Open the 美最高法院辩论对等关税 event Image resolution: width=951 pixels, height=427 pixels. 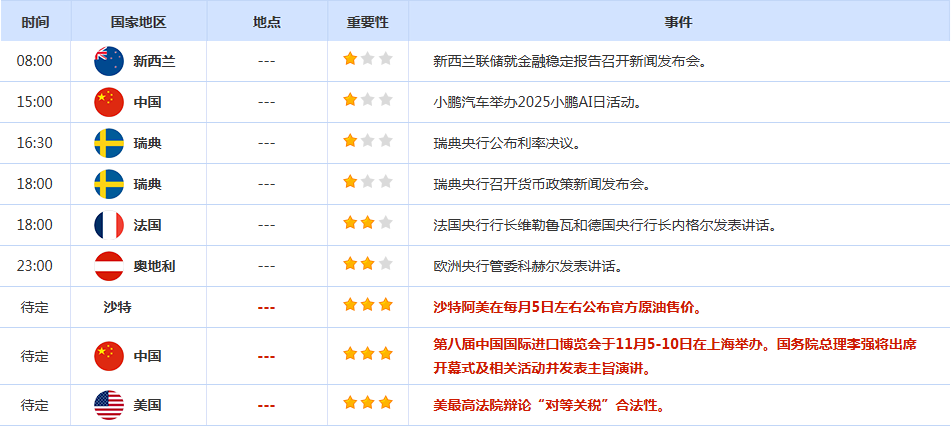pos(549,405)
